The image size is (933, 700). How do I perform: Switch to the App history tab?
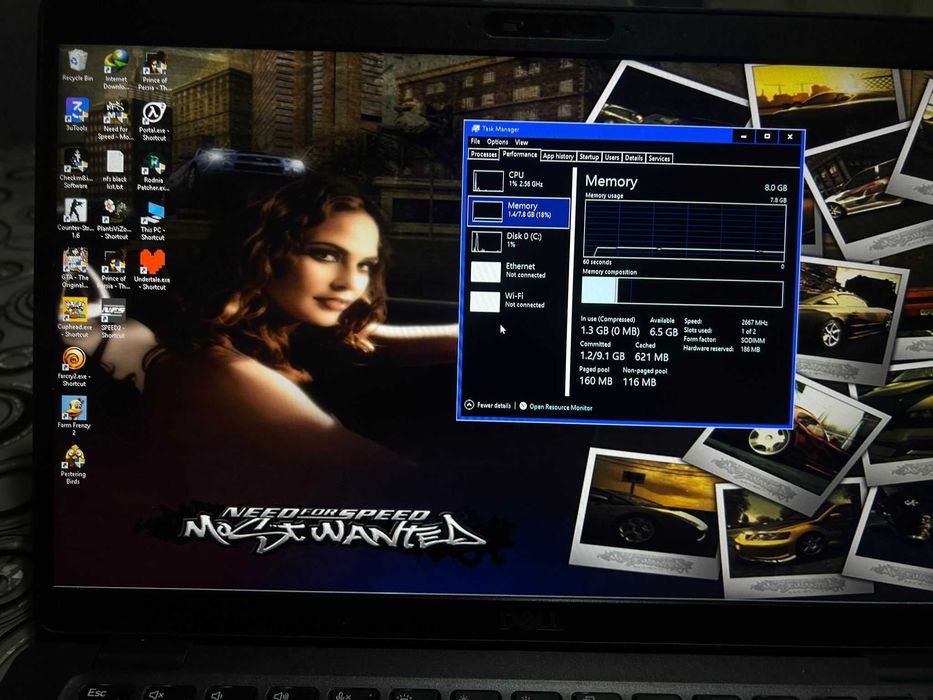558,157
